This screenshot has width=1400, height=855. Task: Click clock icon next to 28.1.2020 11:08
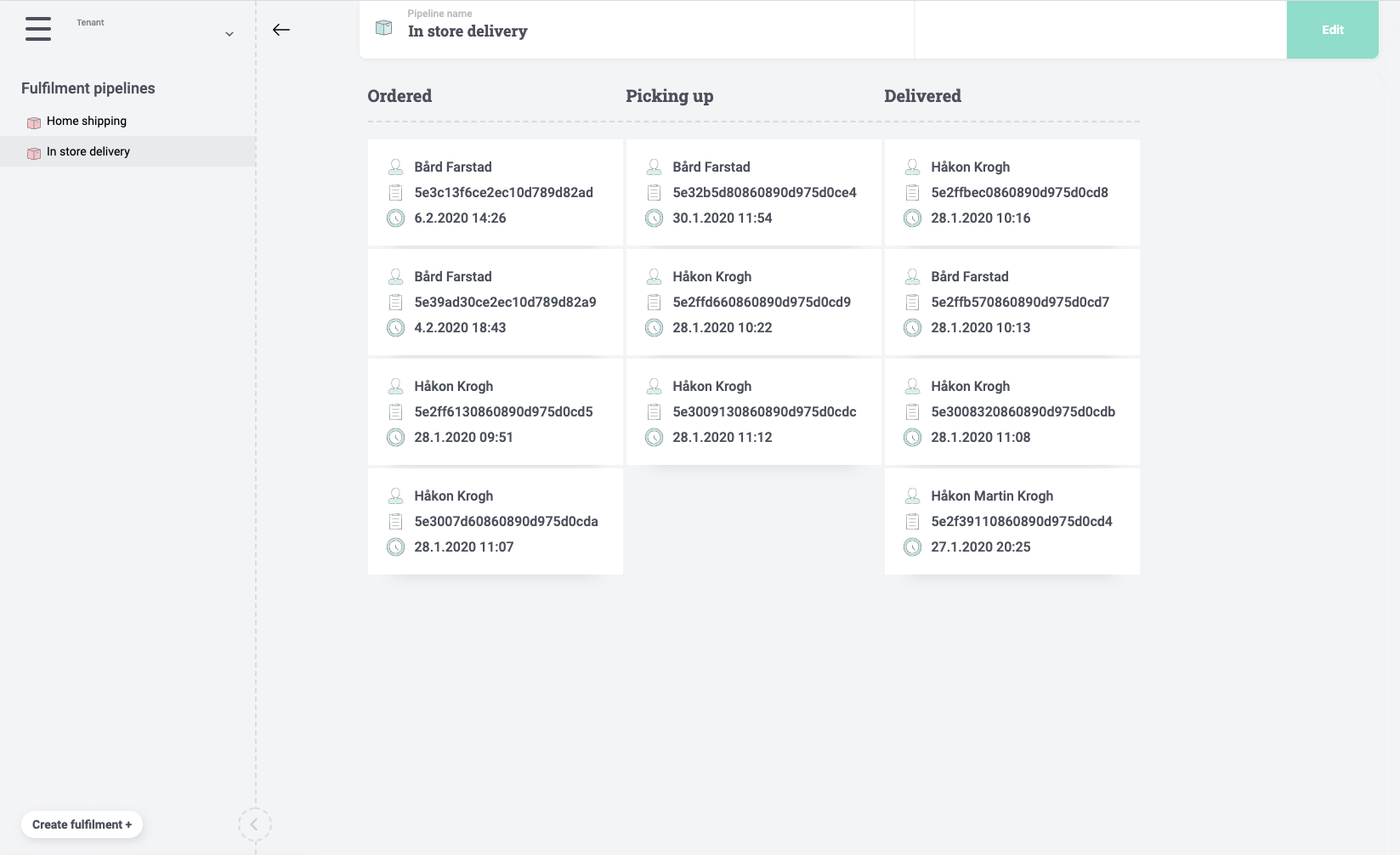point(913,438)
